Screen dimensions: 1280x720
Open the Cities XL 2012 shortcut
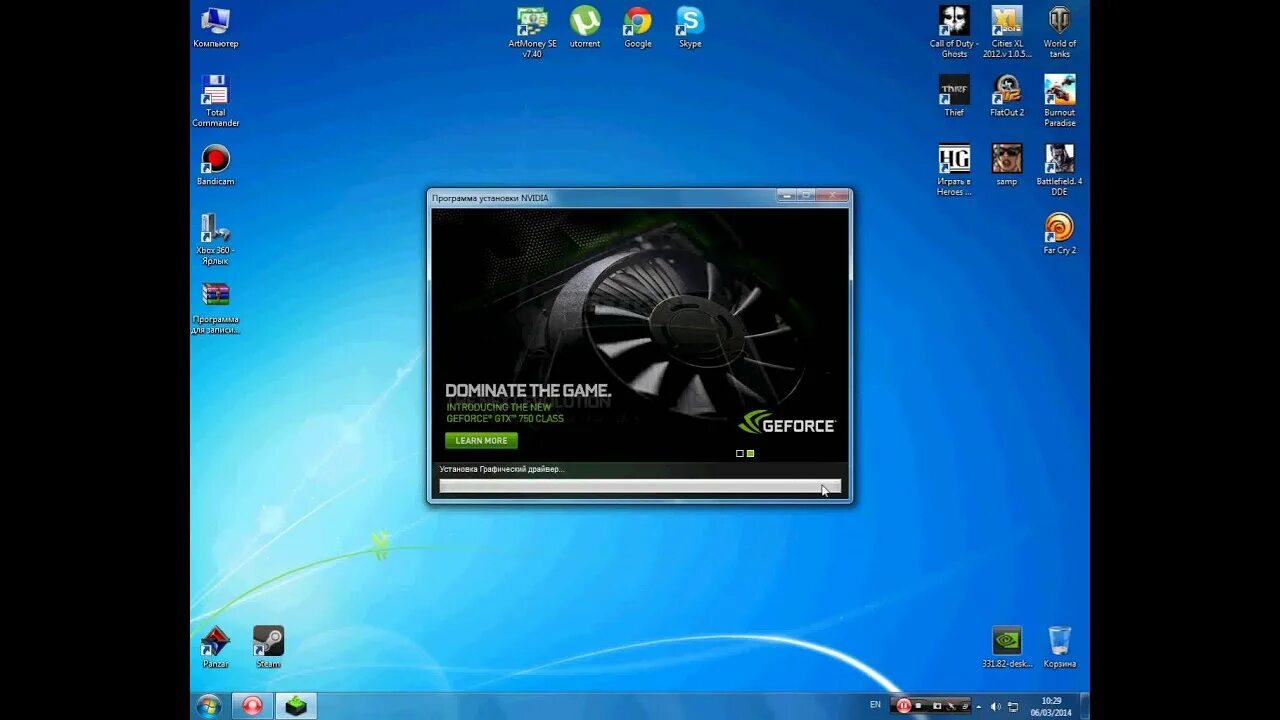click(x=1007, y=32)
